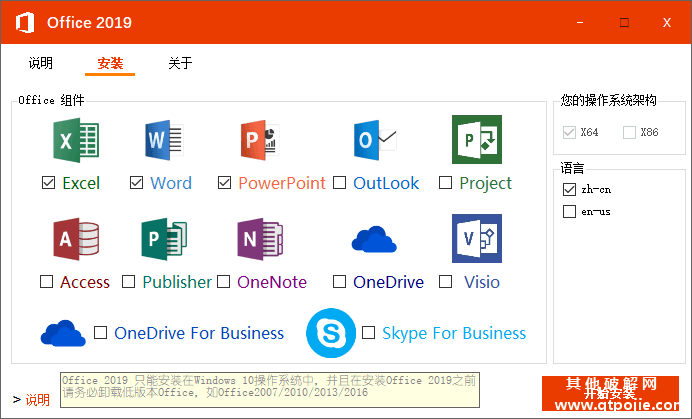
Task: Switch to the 说明 tab
Action: (x=41, y=63)
